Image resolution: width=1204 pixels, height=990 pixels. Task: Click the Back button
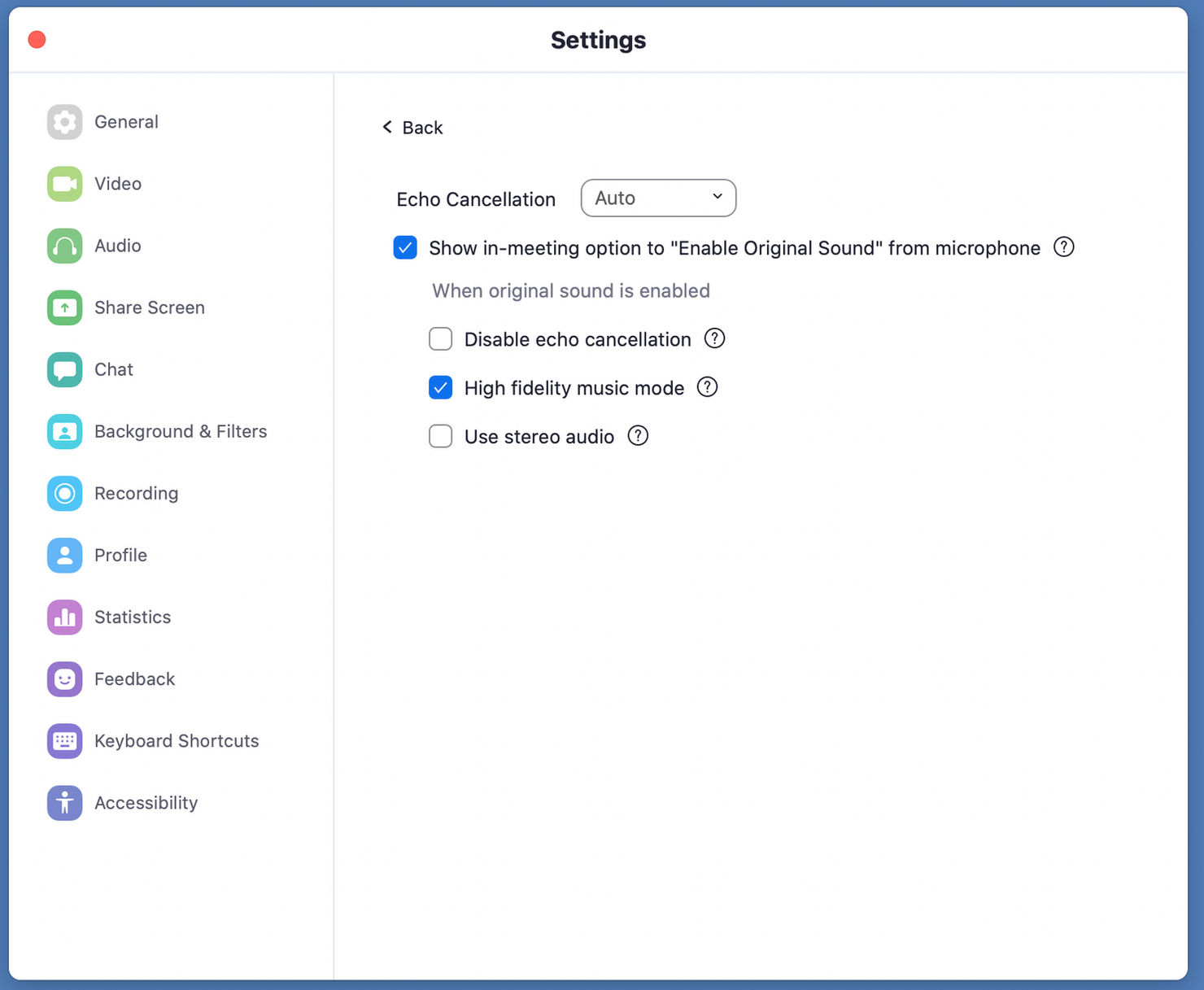[412, 128]
